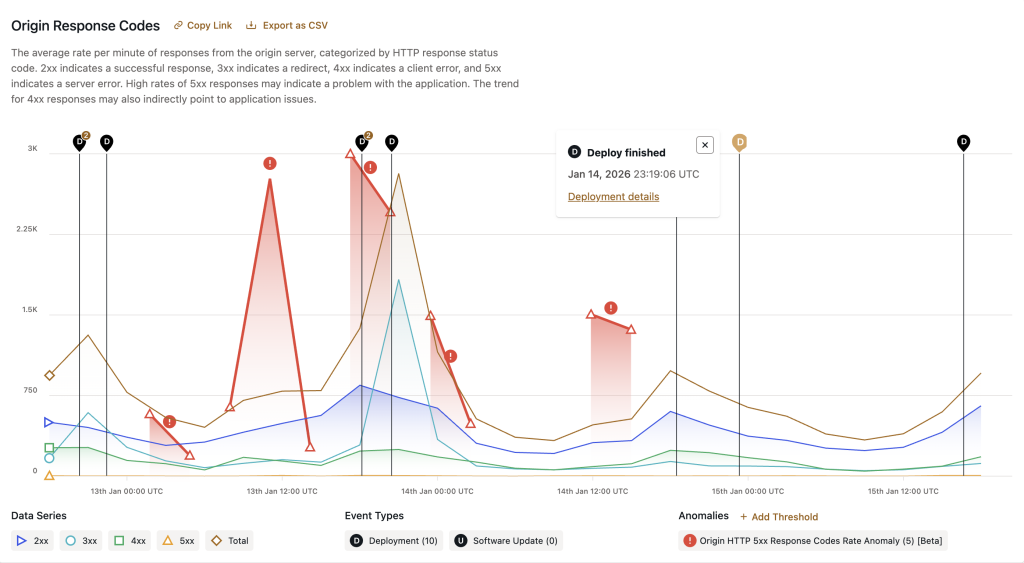Hide the 4xx data series
Viewport: 1024px width, 563px height.
pos(130,541)
